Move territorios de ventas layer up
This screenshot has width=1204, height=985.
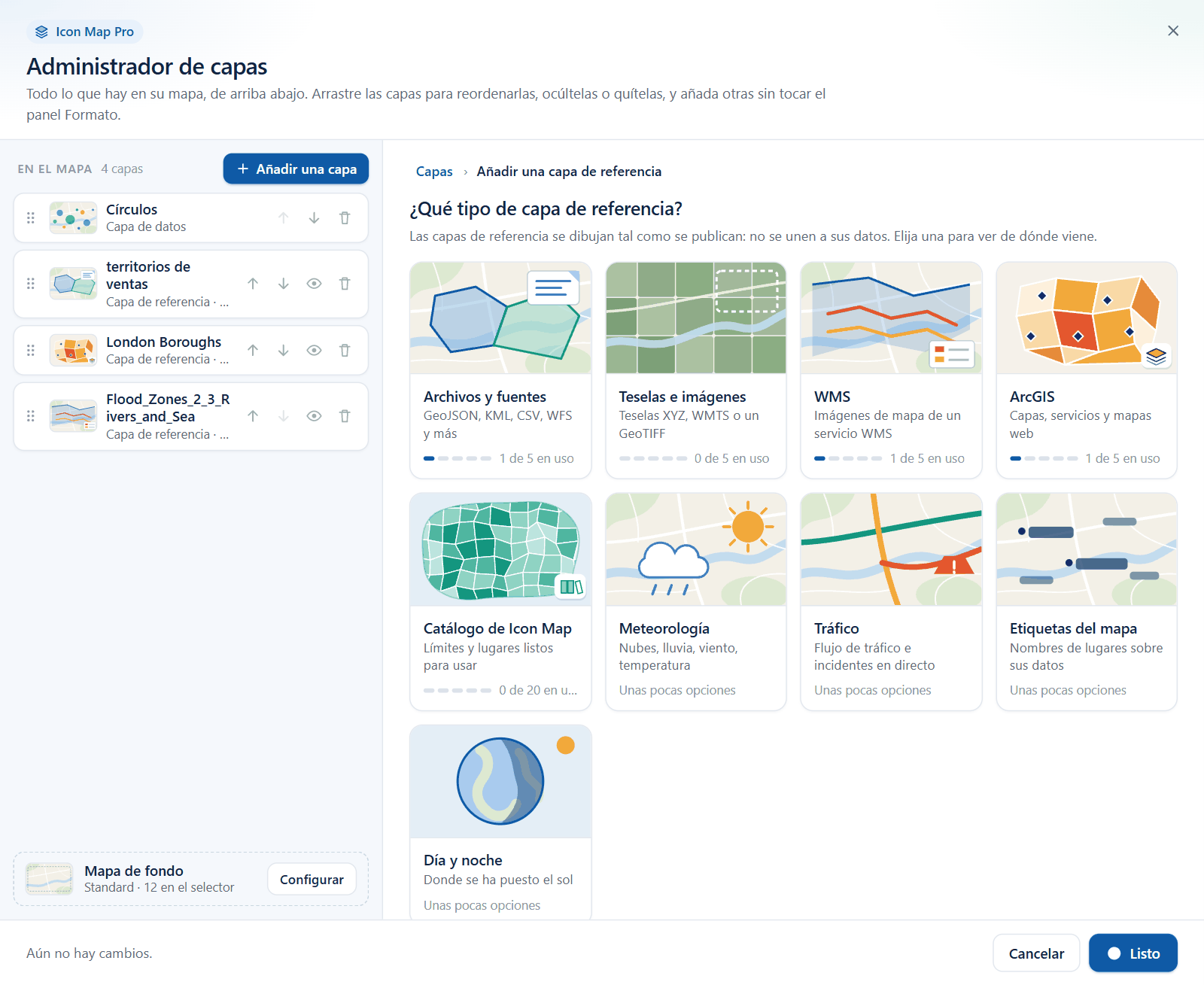coord(253,284)
